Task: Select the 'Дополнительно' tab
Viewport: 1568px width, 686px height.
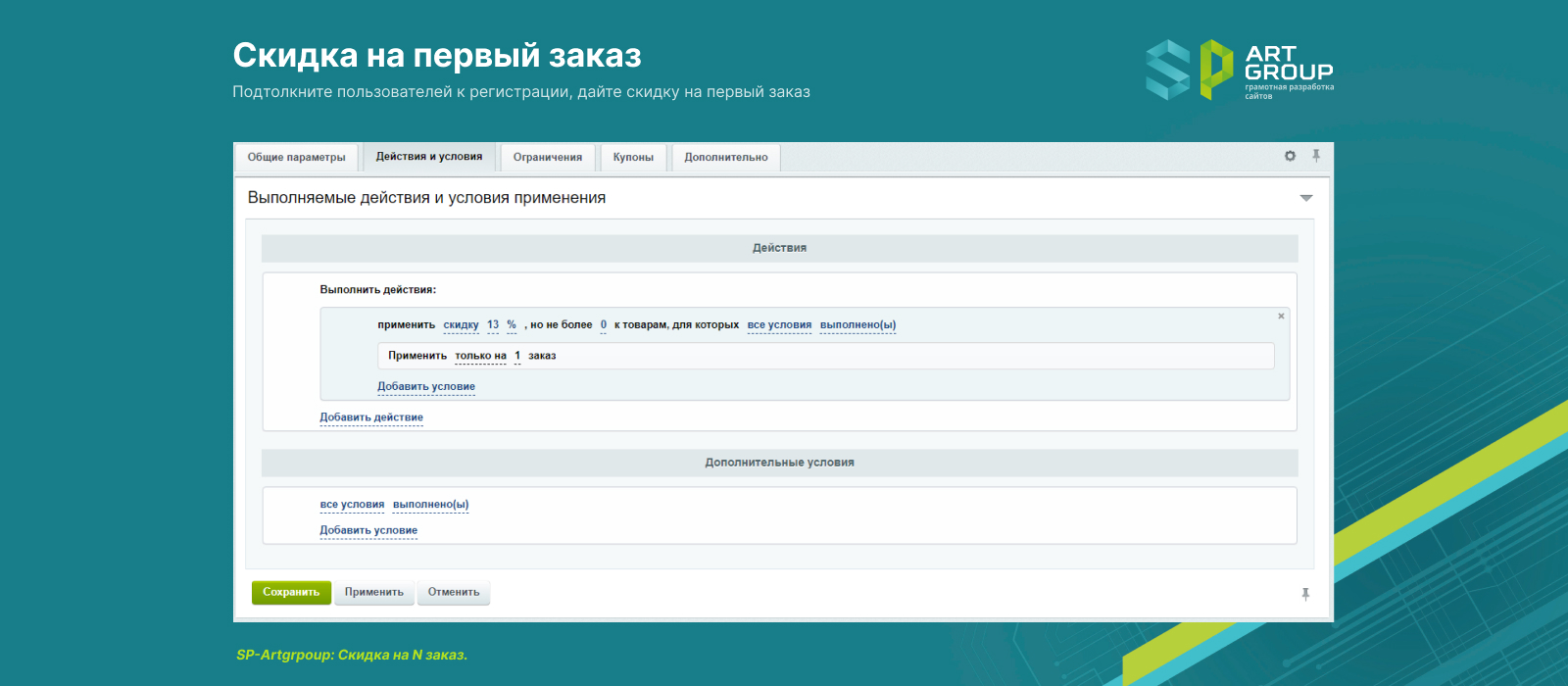Action: pyautogui.click(x=726, y=158)
